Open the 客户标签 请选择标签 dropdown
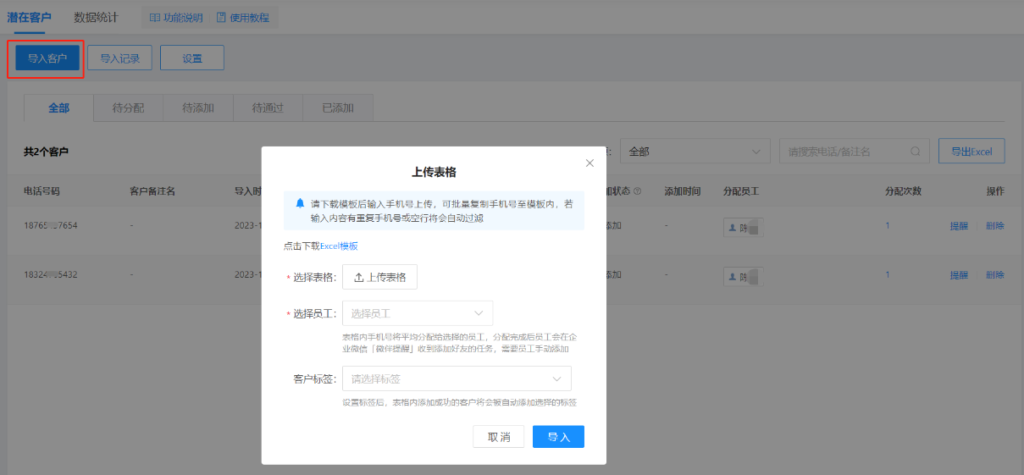 [x=456, y=379]
